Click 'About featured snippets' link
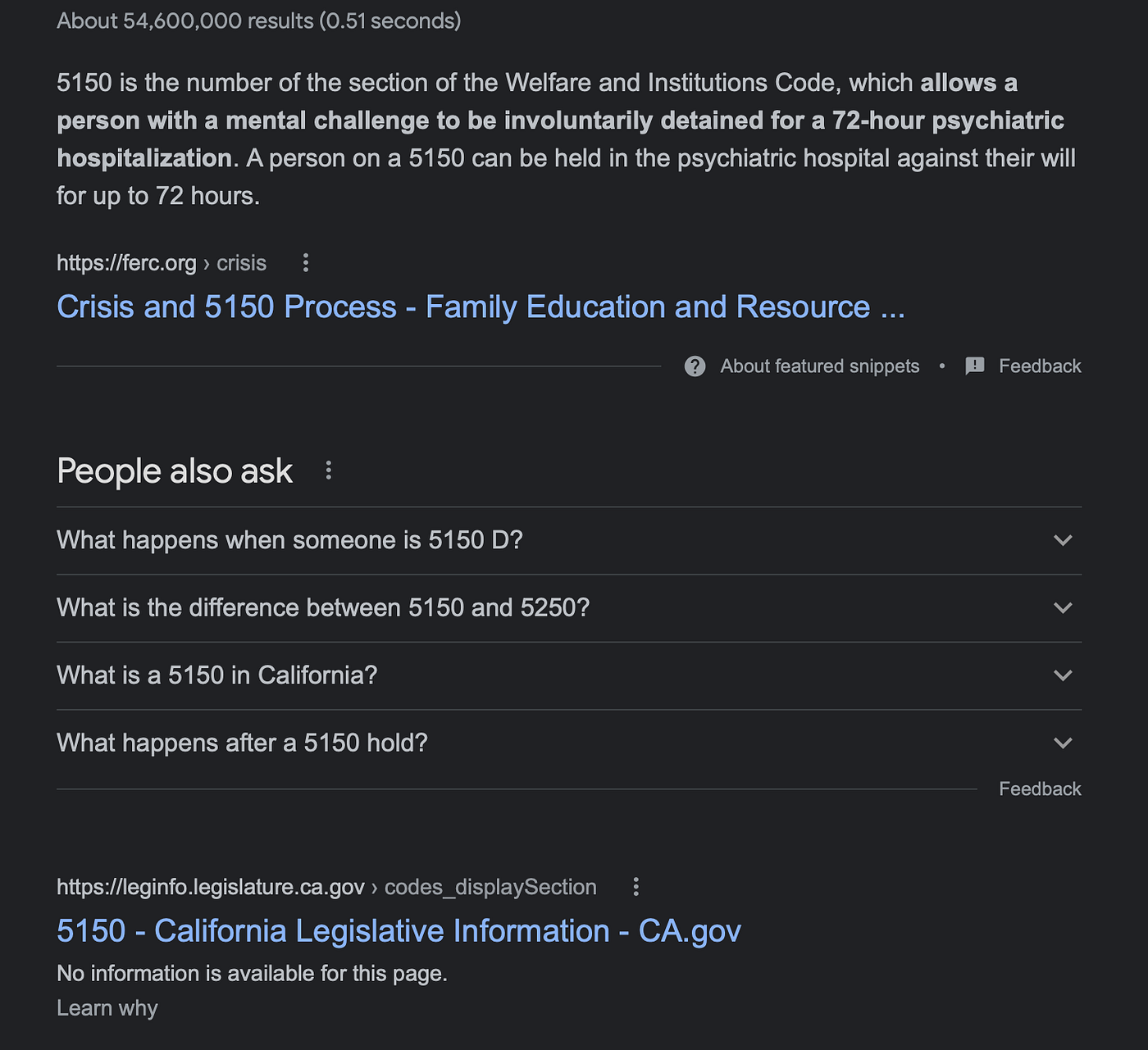Image resolution: width=1148 pixels, height=1050 pixels. [820, 366]
